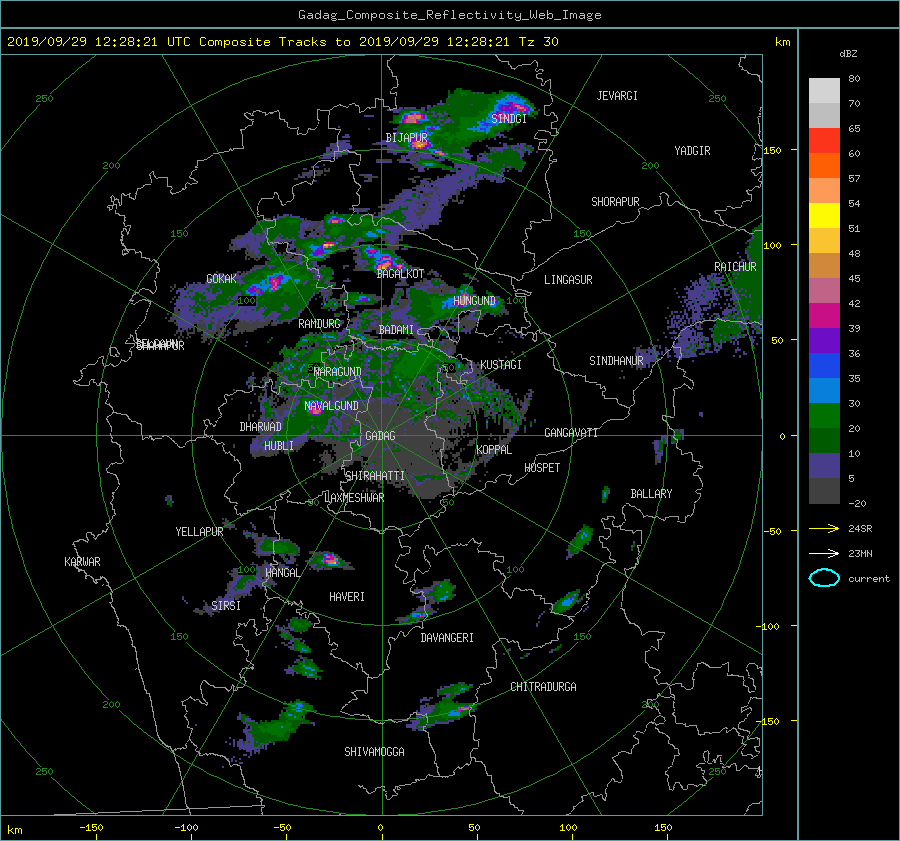Screen dimensions: 900x841
Task: Click the cyan 'current' ellipse legend icon
Action: tap(824, 578)
